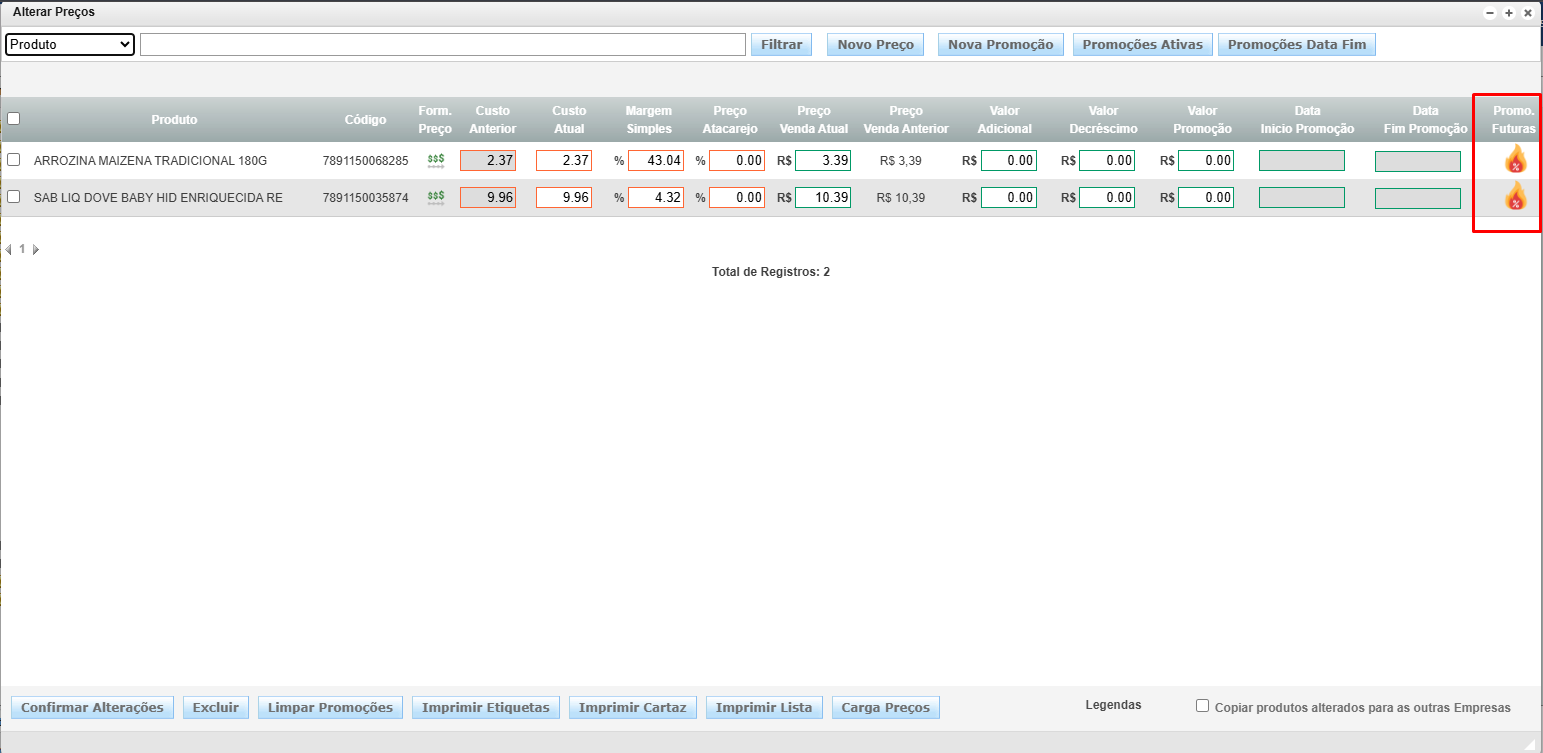Image resolution: width=1543 pixels, height=753 pixels.
Task: Sort by the Produto column header
Action: tap(174, 120)
